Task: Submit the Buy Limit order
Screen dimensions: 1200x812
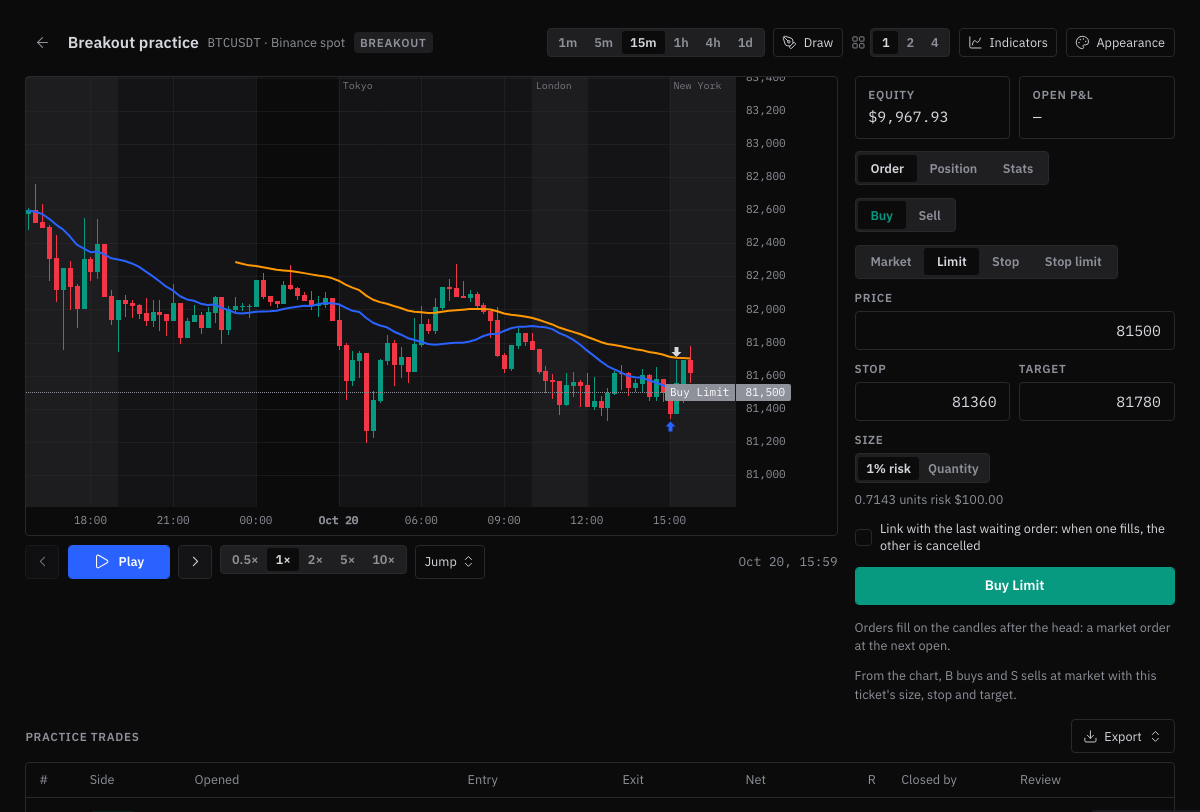Action: point(1015,586)
